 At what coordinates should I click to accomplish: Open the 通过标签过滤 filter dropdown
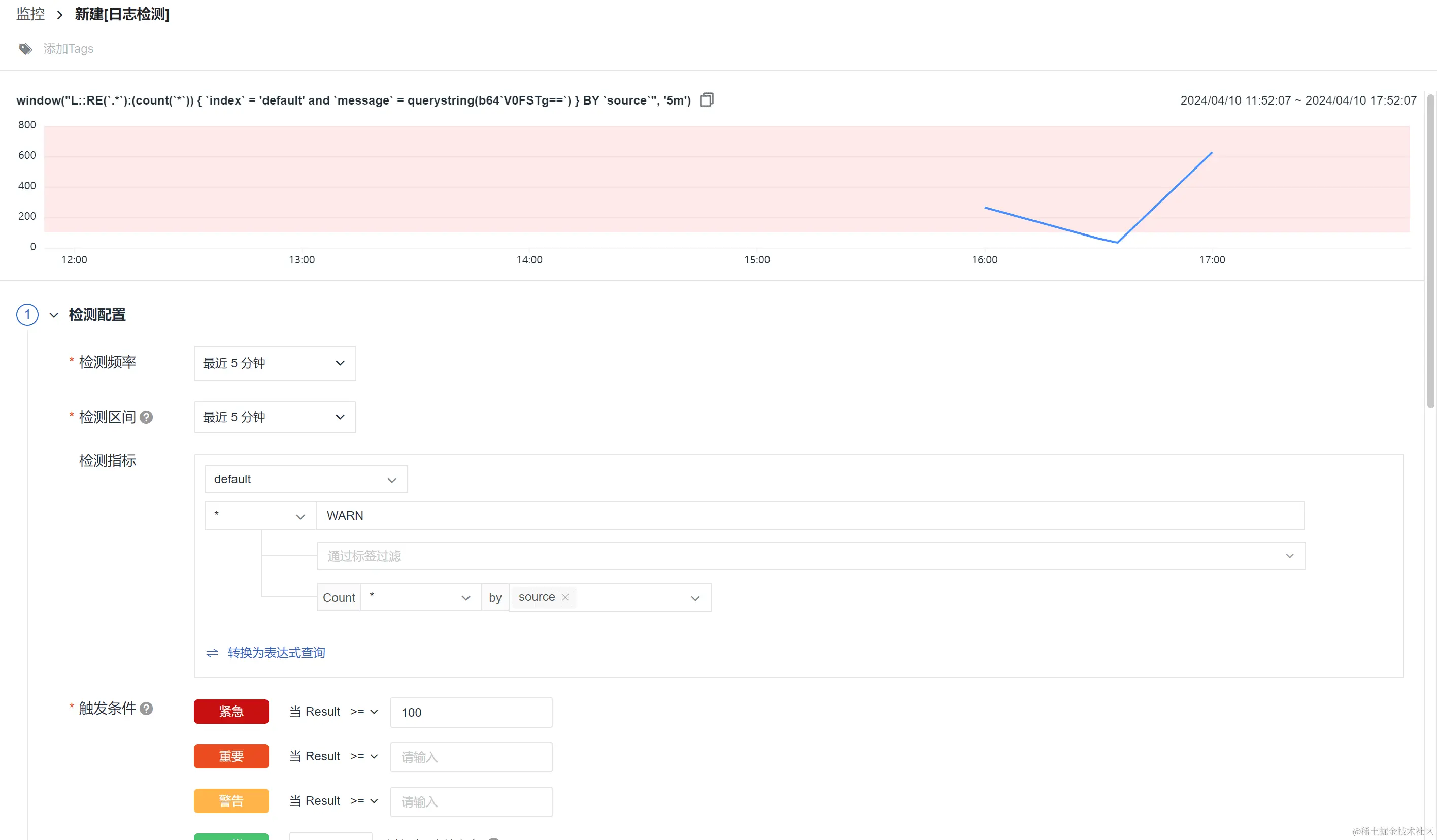click(x=810, y=556)
